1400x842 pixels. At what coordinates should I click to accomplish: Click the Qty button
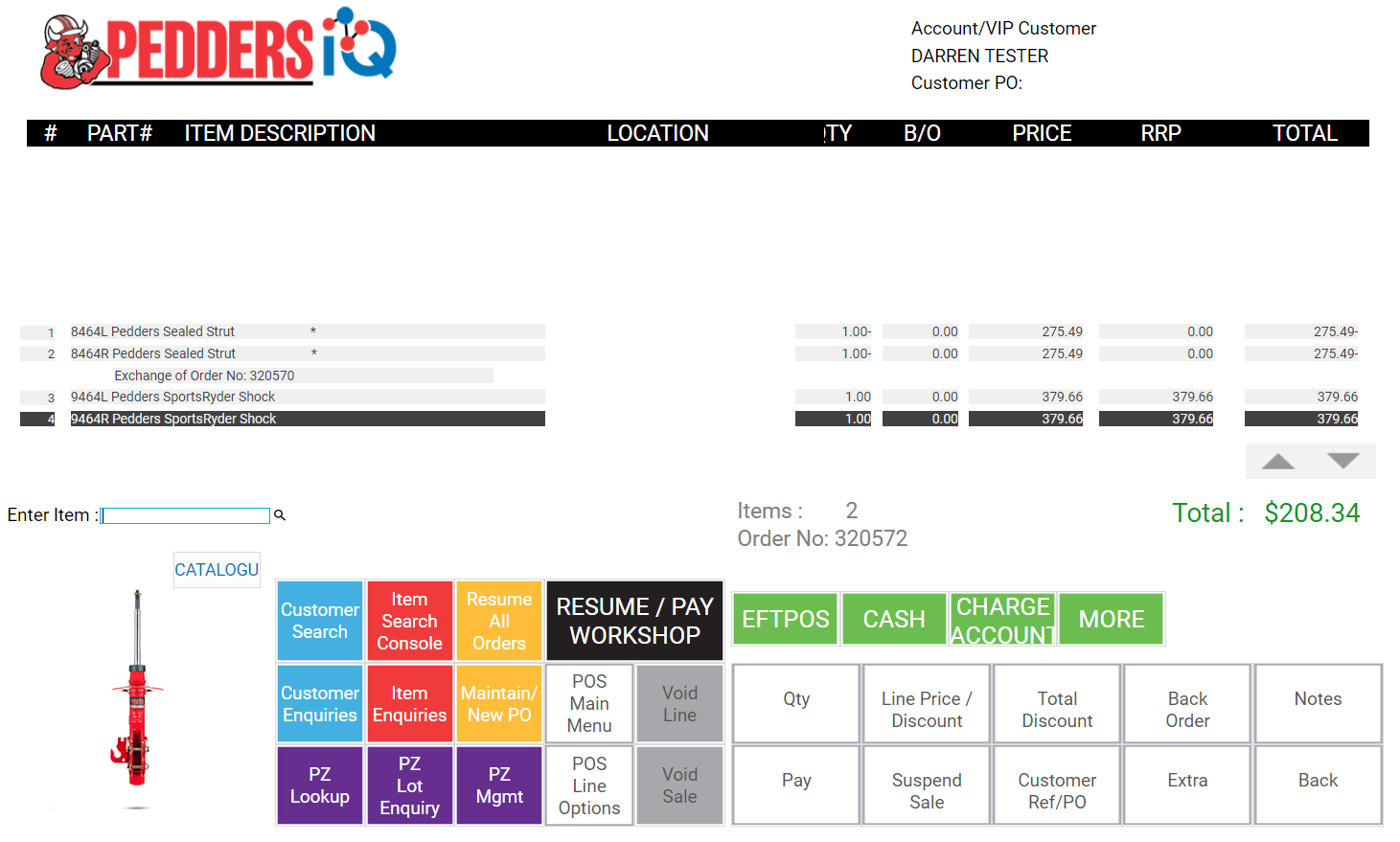pos(796,704)
